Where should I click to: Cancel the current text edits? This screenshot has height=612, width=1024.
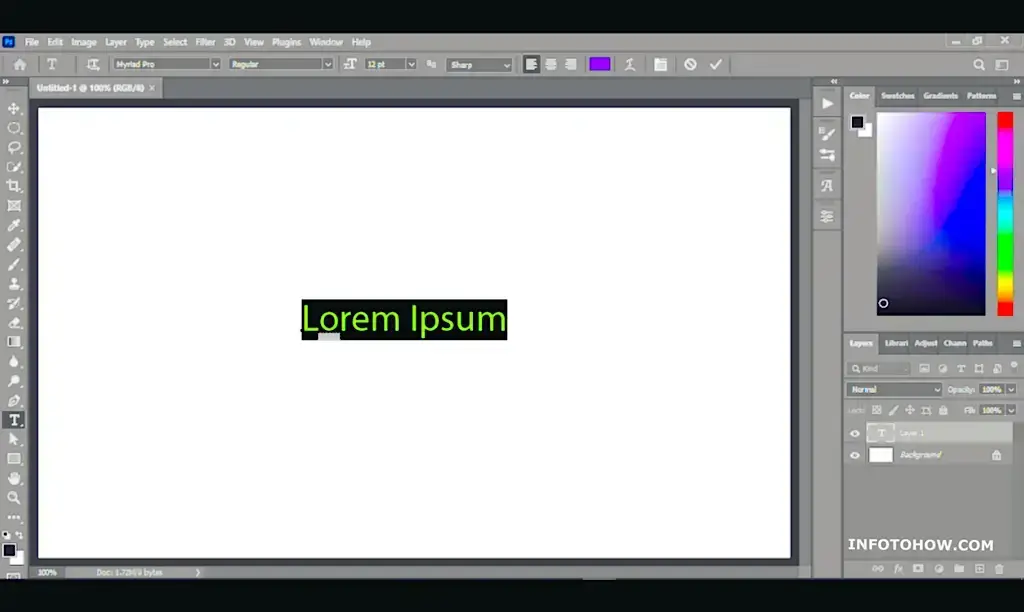[x=690, y=64]
